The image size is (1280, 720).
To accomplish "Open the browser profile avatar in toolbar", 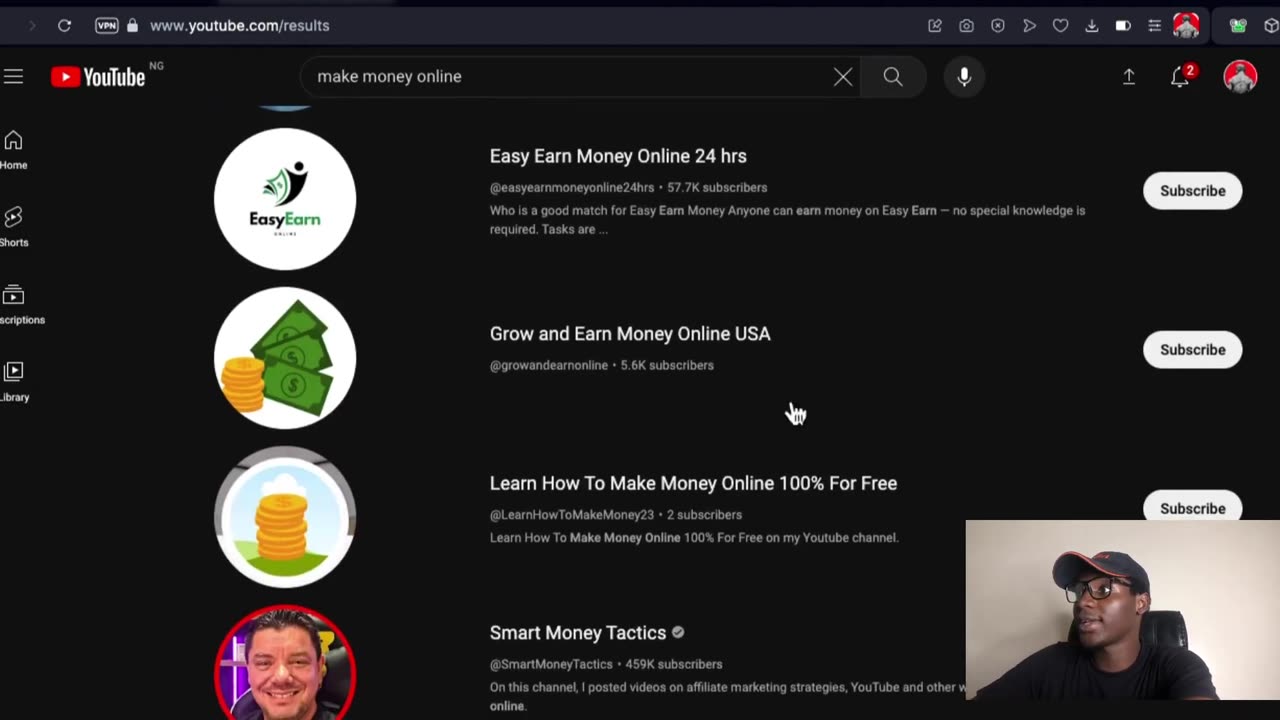I will click(x=1186, y=25).
